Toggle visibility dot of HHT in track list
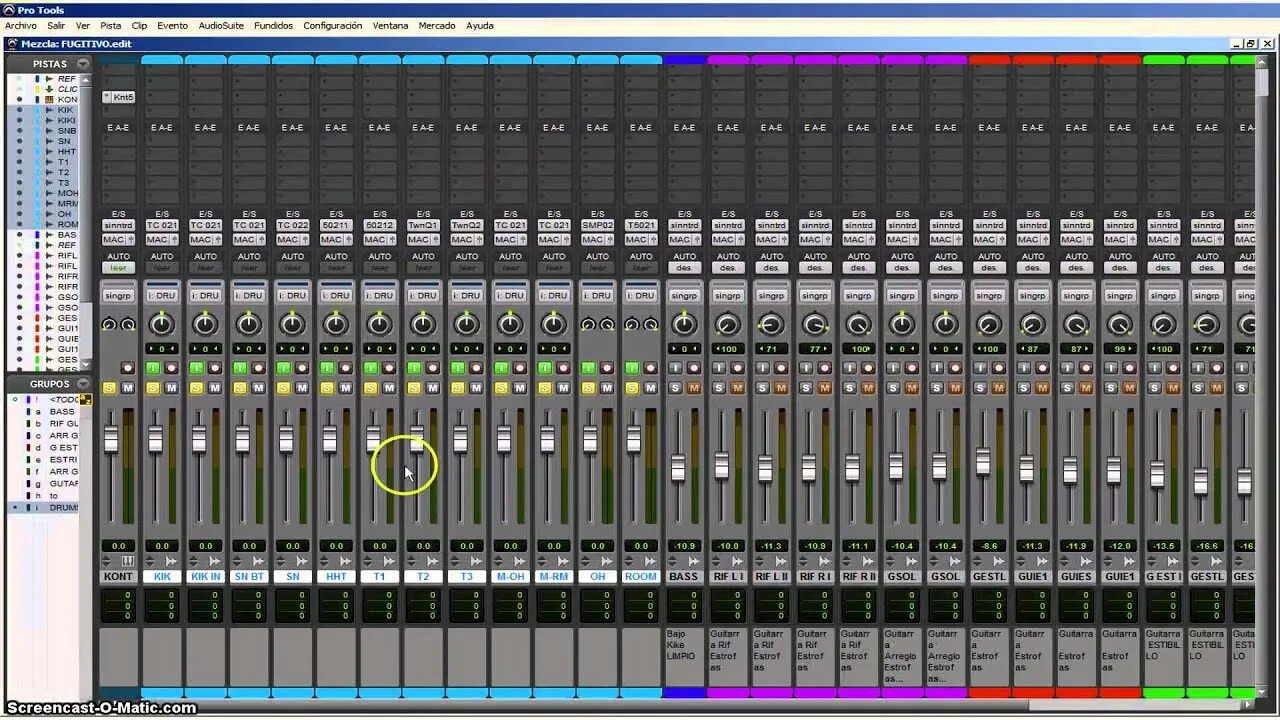 (x=18, y=152)
